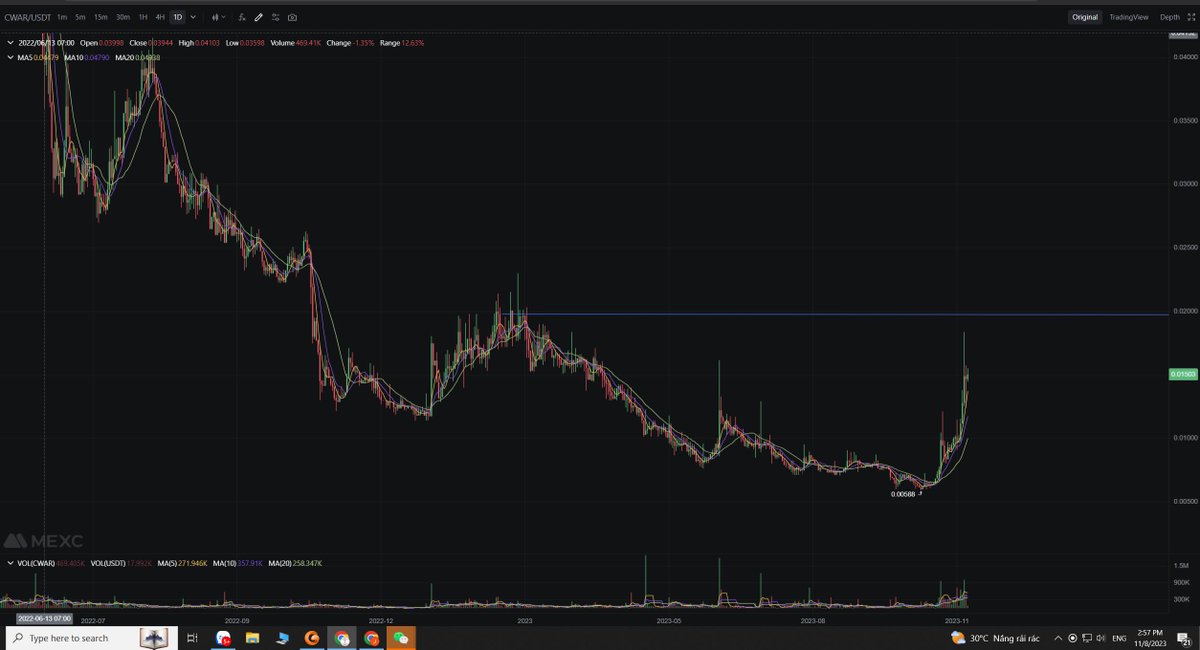This screenshot has height=650, width=1200.
Task: Click the VOL(CWAR) volume label
Action: 51,564
